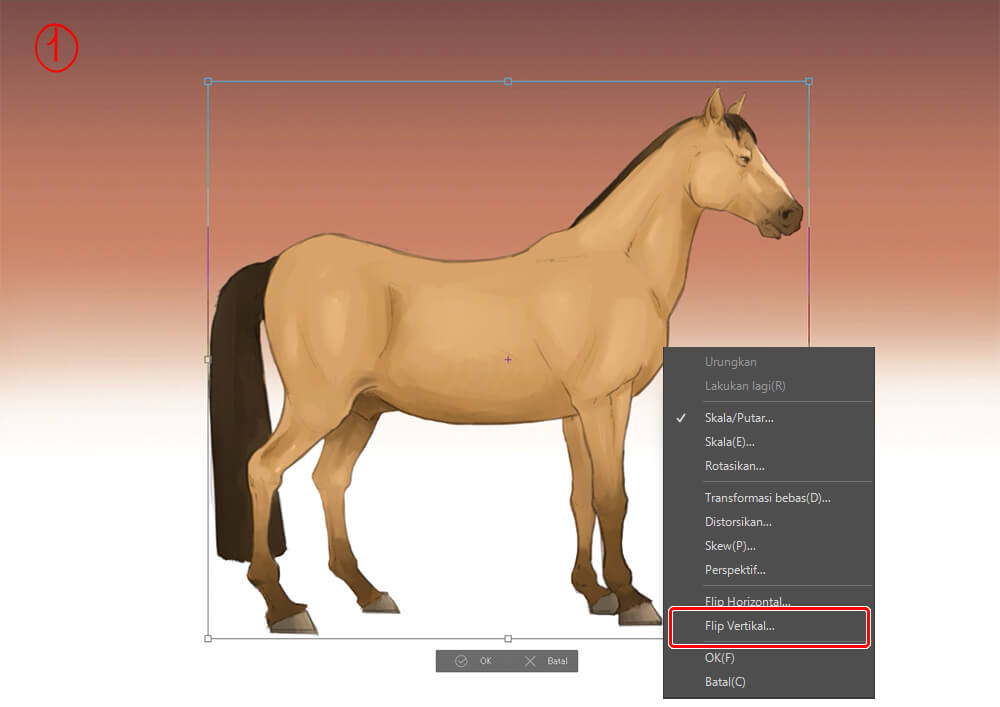Viewport: 1000px width, 707px height.
Task: Choose the highlighted Flip Vertikal... item
Action: tap(740, 627)
